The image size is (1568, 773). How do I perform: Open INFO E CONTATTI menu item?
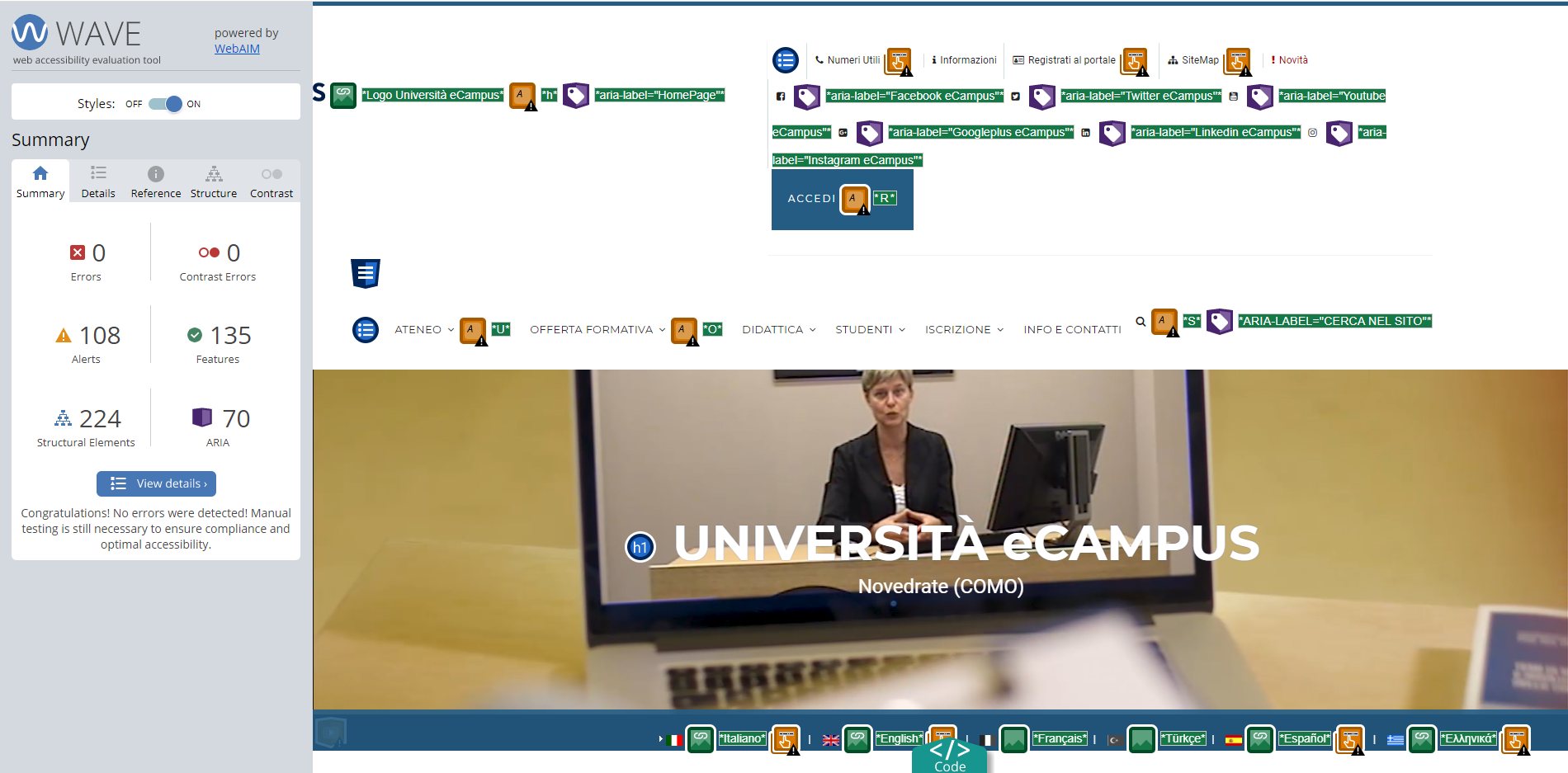point(1072,329)
